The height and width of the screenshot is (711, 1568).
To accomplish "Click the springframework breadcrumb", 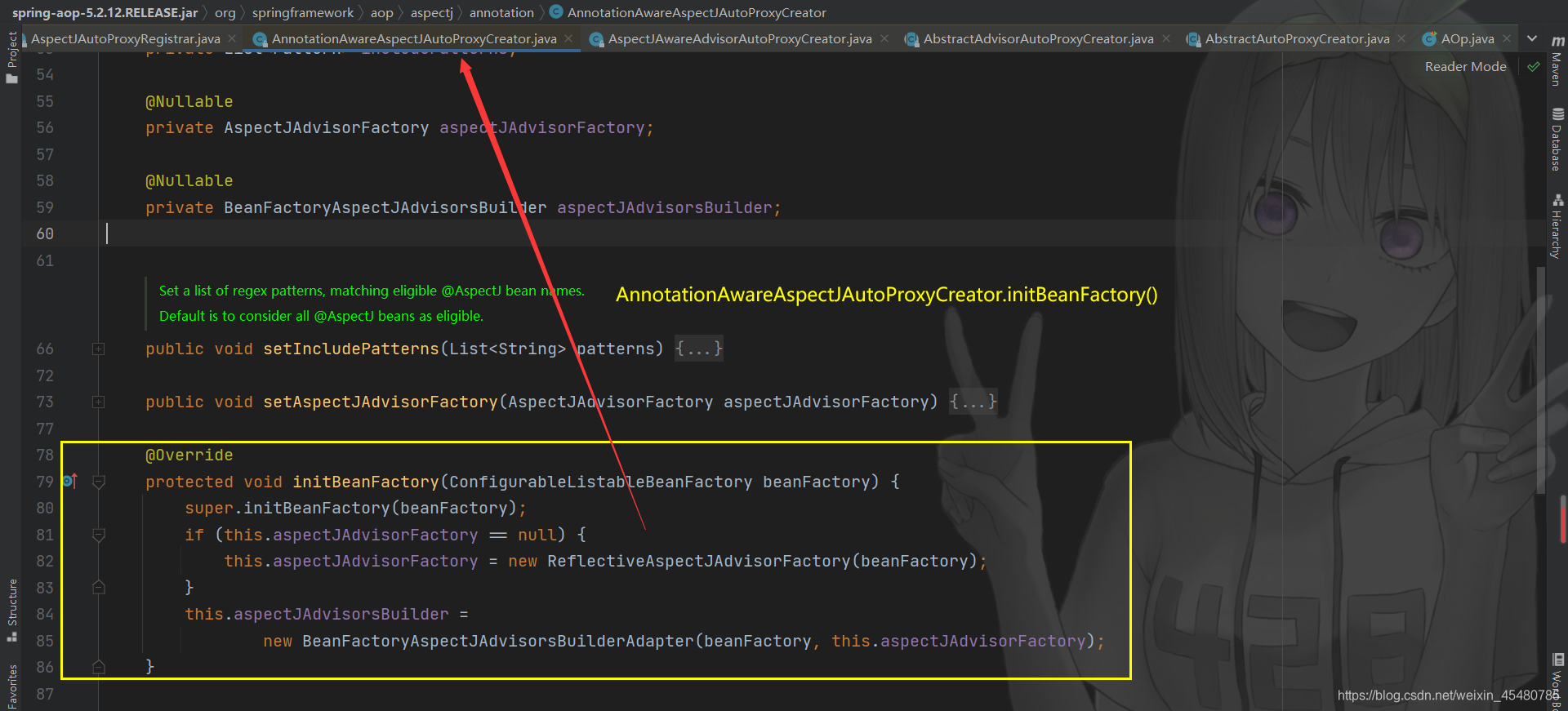I will tap(302, 12).
